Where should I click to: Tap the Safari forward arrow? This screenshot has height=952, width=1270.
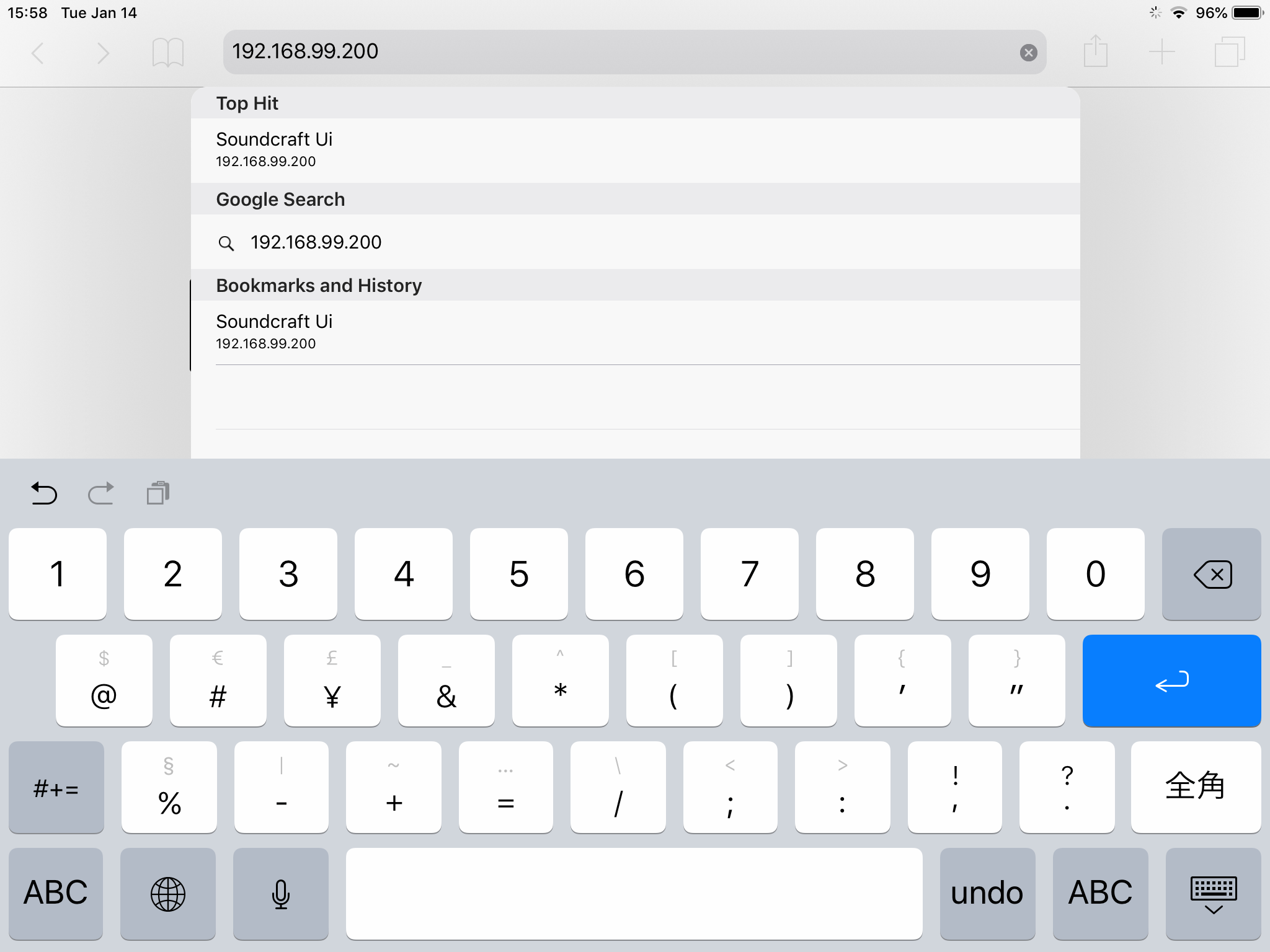(103, 53)
